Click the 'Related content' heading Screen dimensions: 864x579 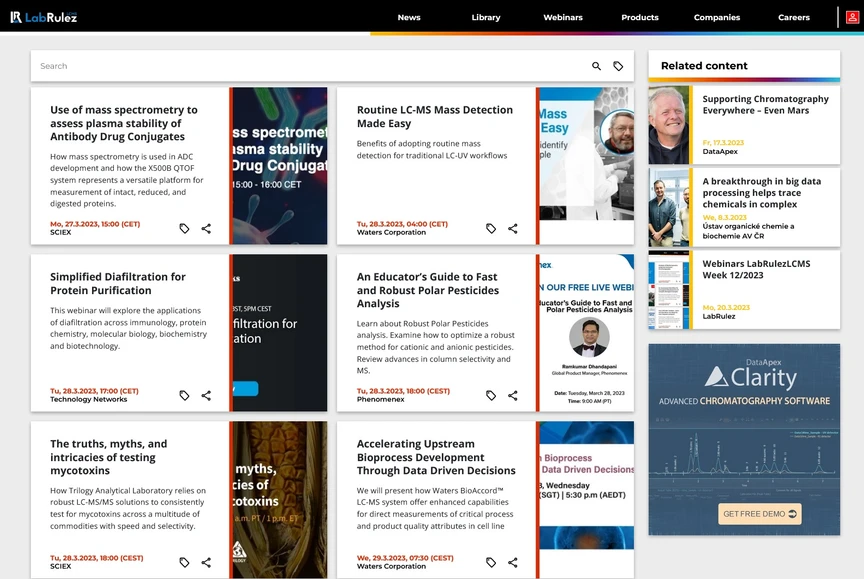point(704,66)
